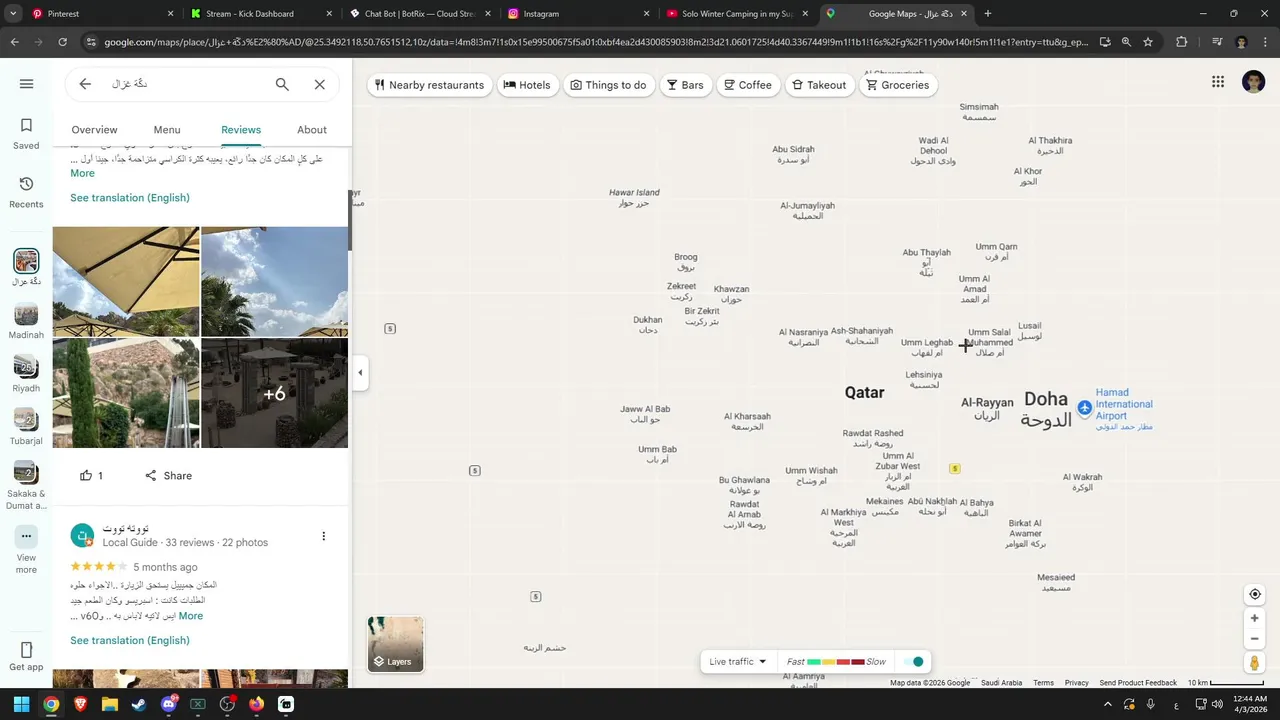This screenshot has width=1280, height=720.
Task: Click the place search input field
Action: (x=185, y=84)
